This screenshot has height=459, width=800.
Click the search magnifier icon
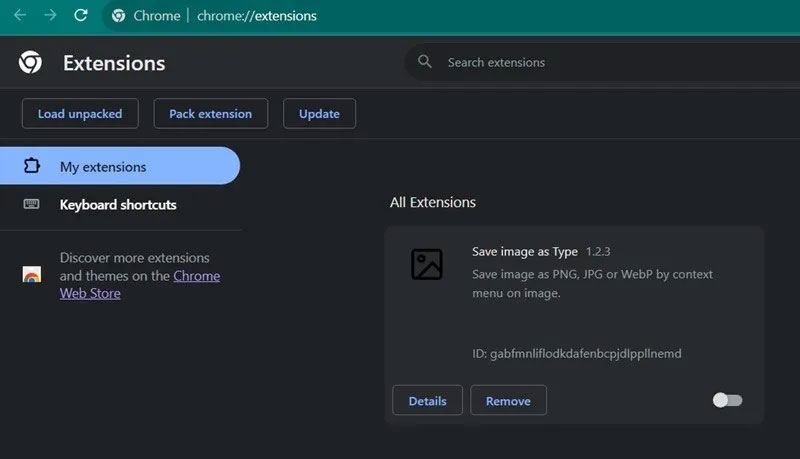click(425, 62)
